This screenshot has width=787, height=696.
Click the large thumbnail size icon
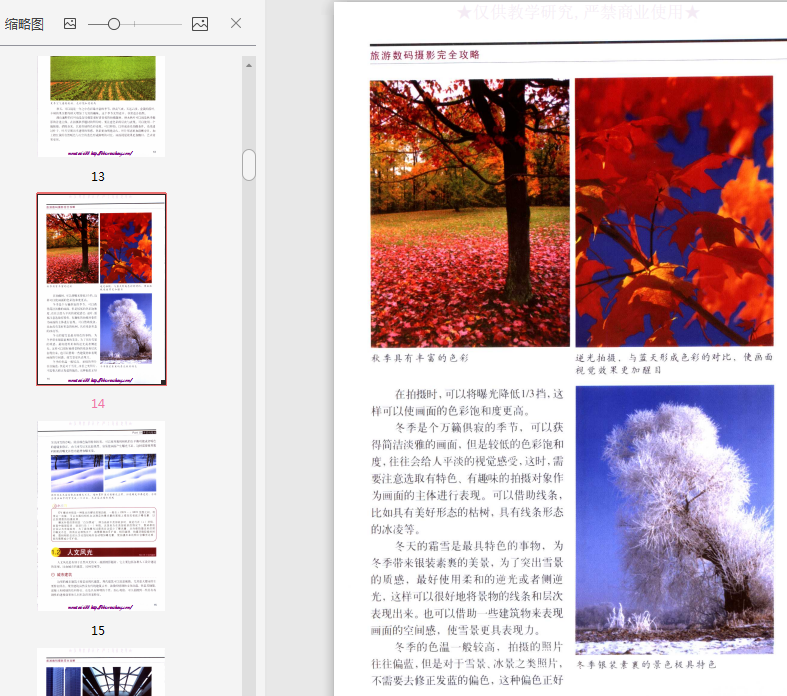click(200, 24)
